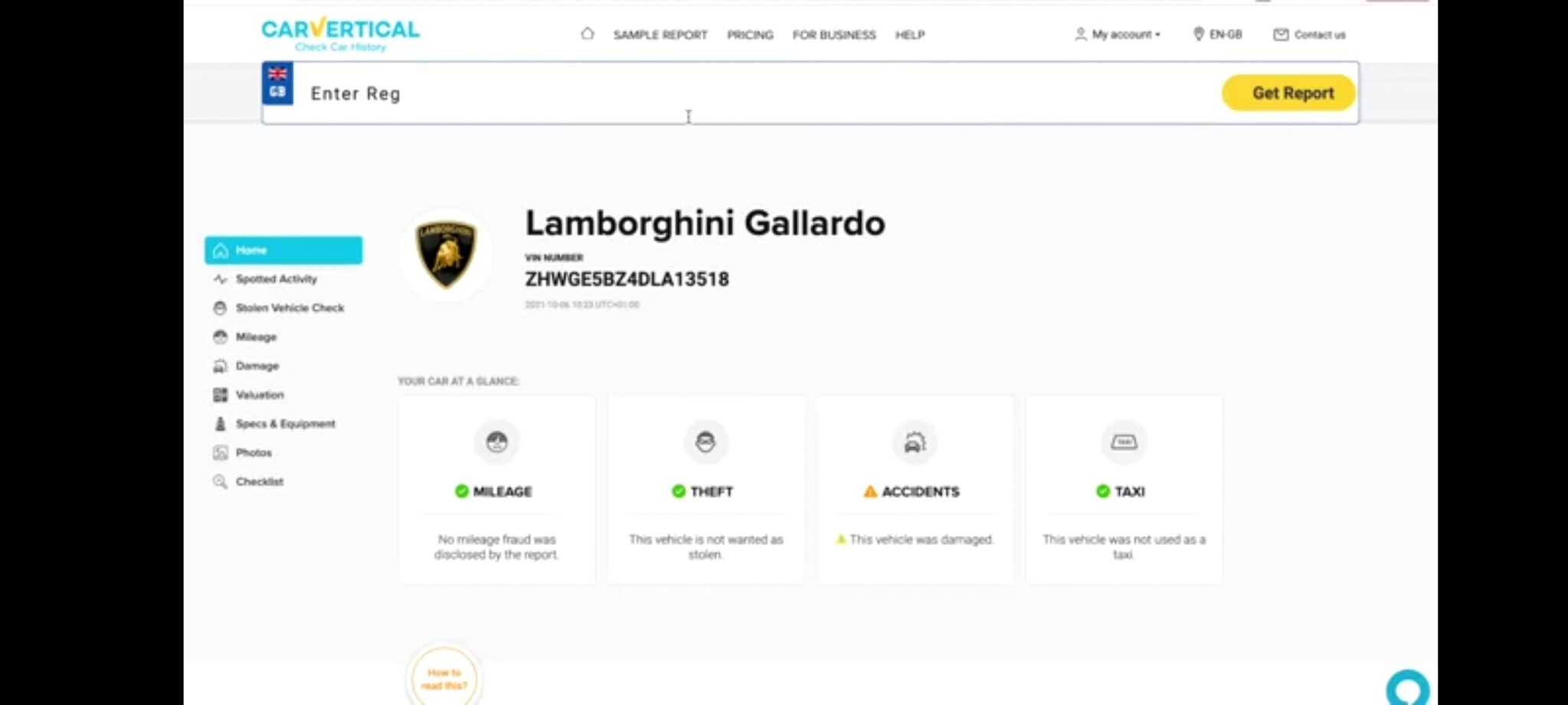Select the GB country flag selector
The image size is (1568, 705).
(277, 83)
